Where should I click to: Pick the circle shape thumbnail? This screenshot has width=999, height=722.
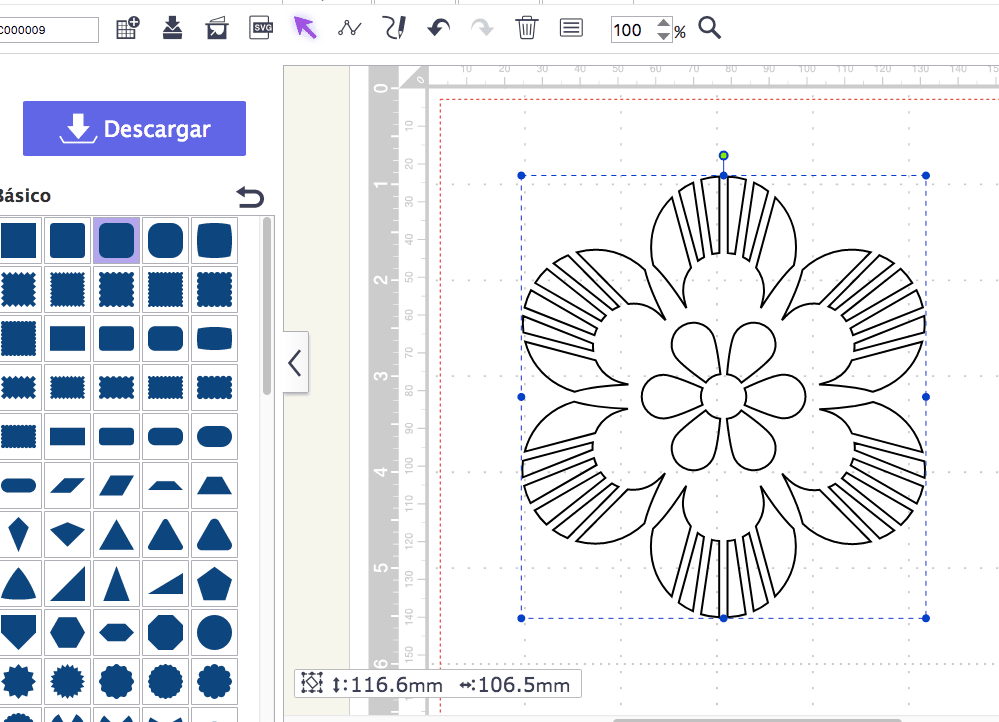[x=214, y=633]
